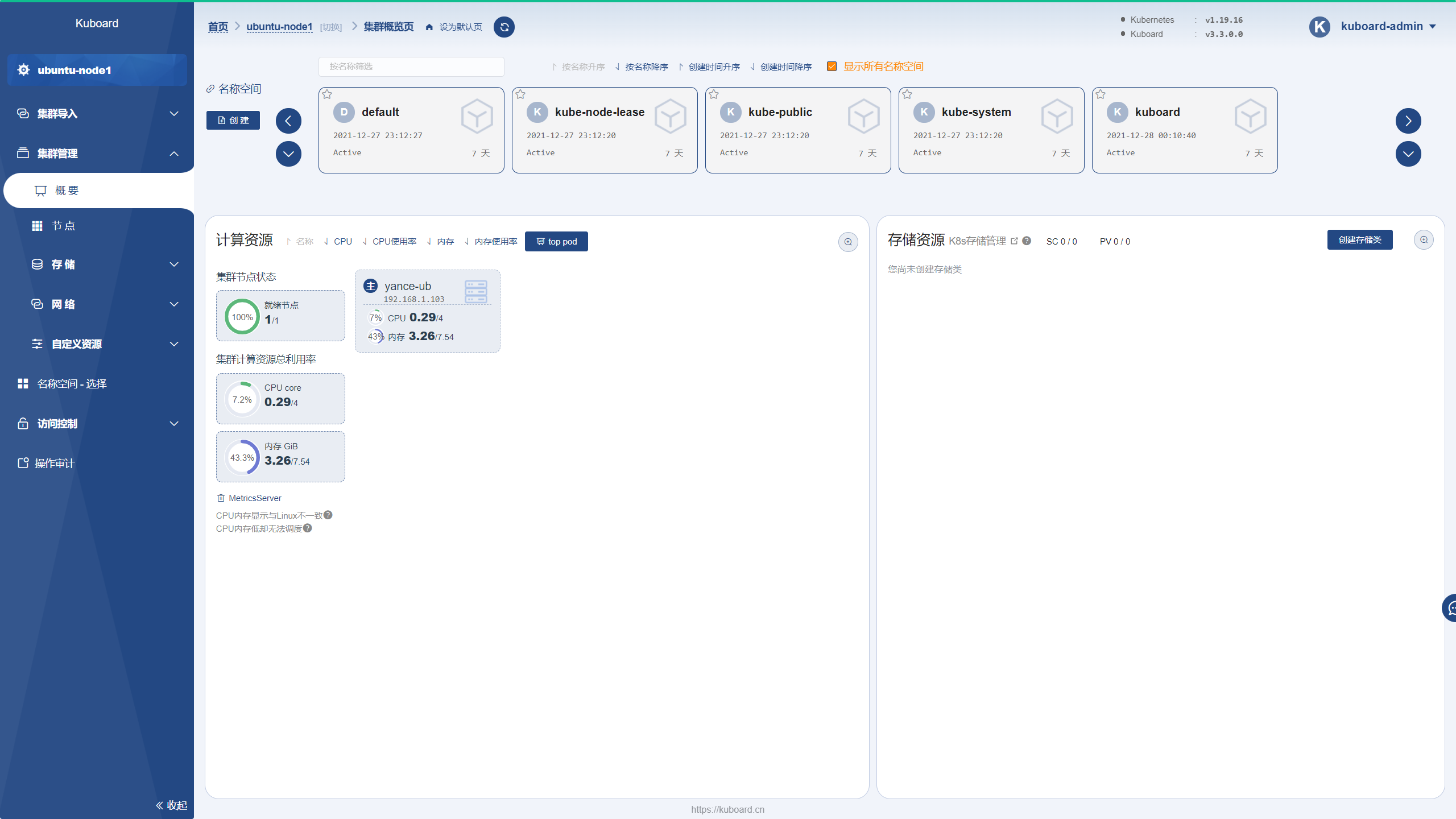Click the ubuntu-node1 gear icon in sidebar
Image resolution: width=1456 pixels, height=819 pixels.
[x=23, y=70]
